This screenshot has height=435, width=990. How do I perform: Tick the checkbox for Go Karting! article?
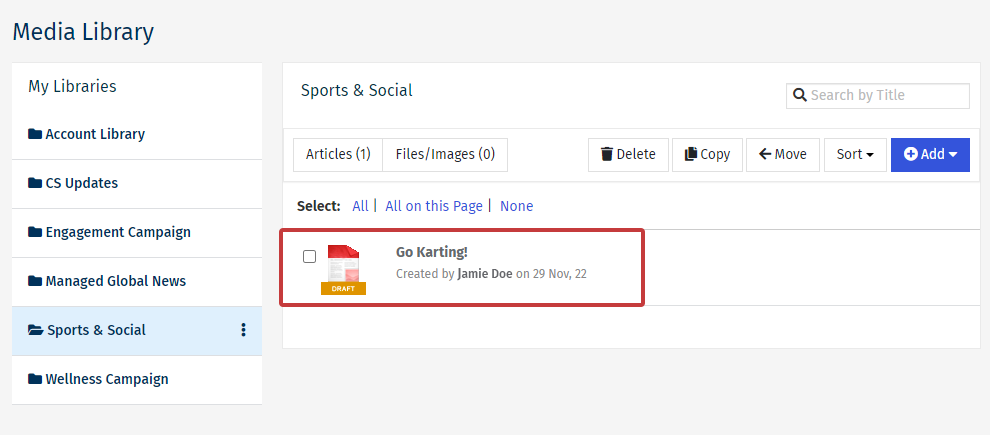coord(310,257)
